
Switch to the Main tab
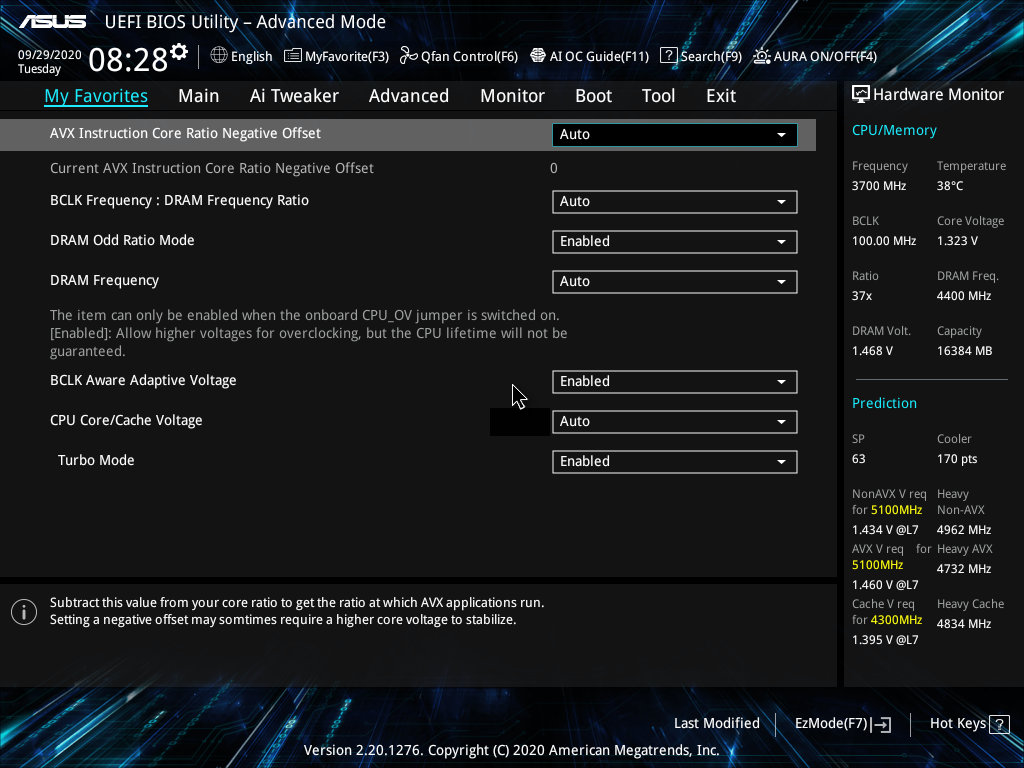coord(199,96)
